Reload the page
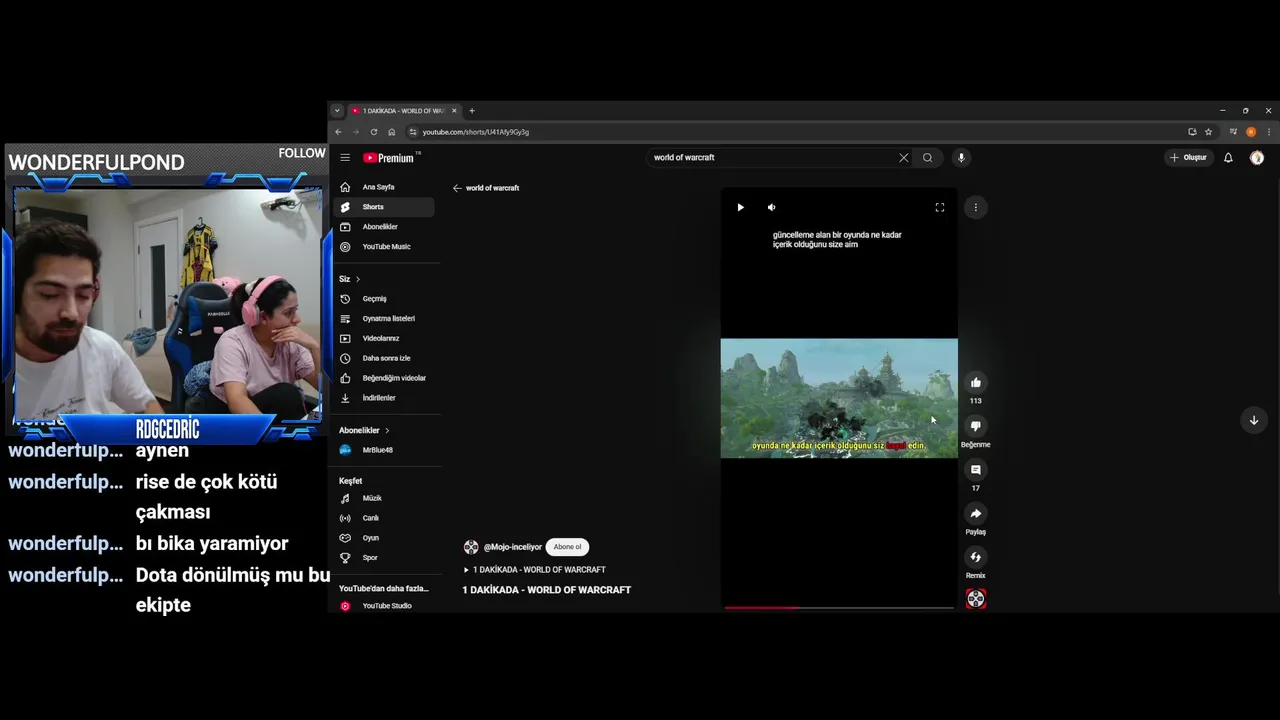 (374, 132)
